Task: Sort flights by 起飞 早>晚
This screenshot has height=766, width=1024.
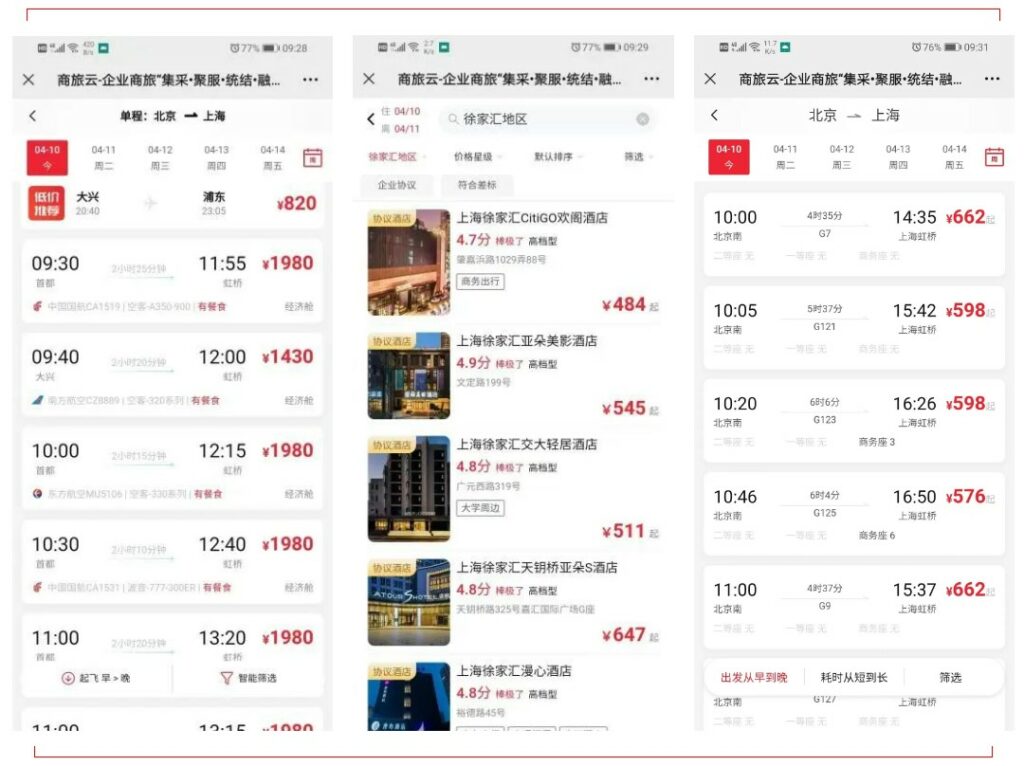Action: tap(96, 678)
